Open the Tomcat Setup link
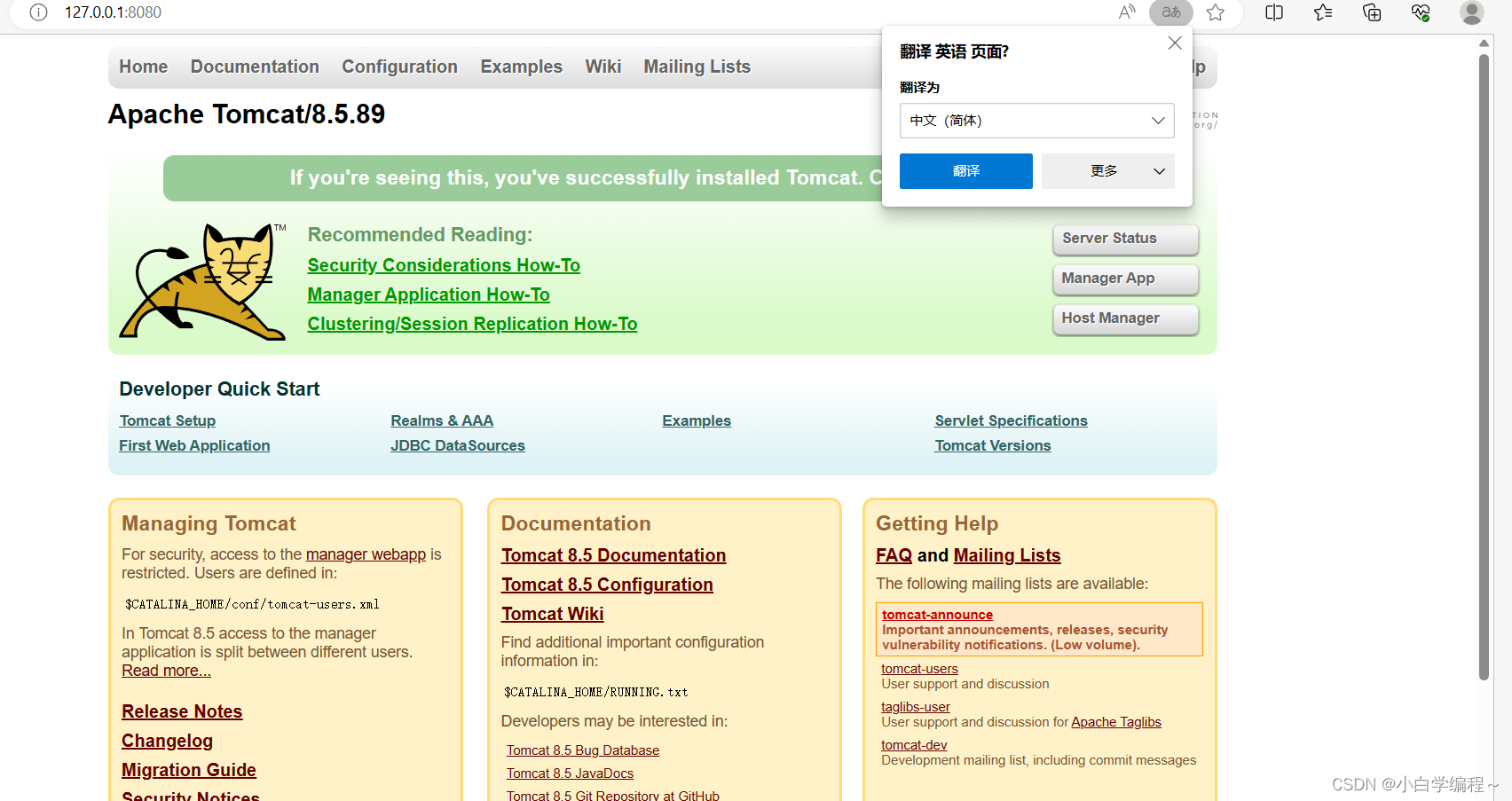This screenshot has height=801, width=1512. pos(168,420)
